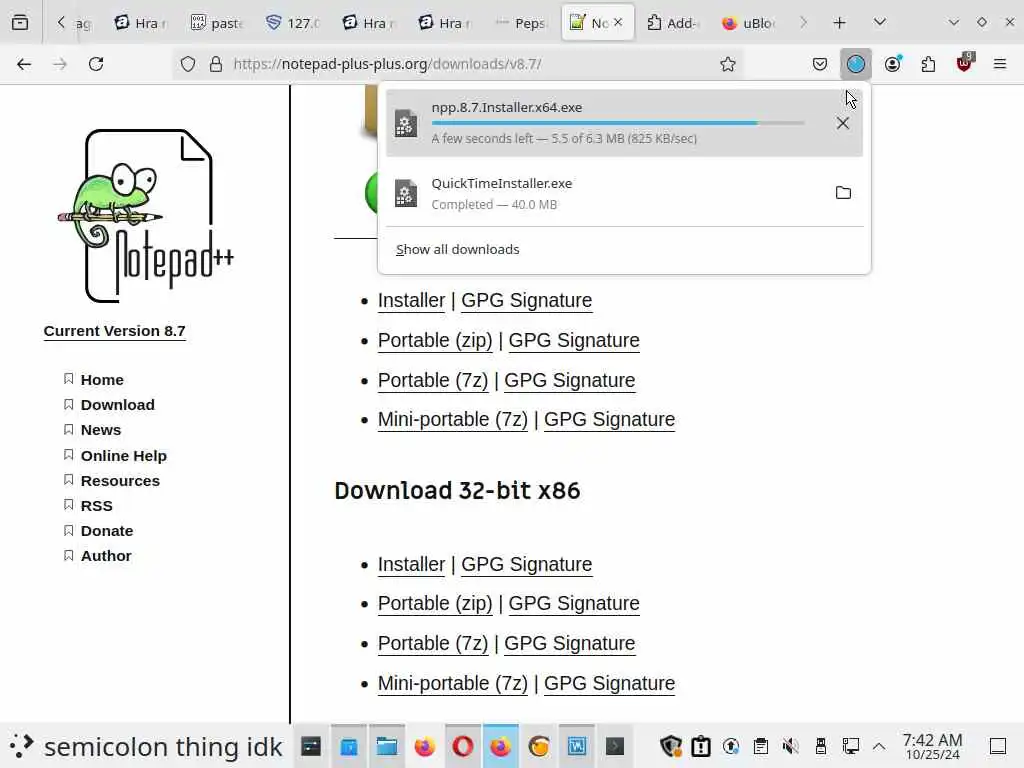Open the KDE application launcher
The image size is (1024, 768).
[x=21, y=746]
